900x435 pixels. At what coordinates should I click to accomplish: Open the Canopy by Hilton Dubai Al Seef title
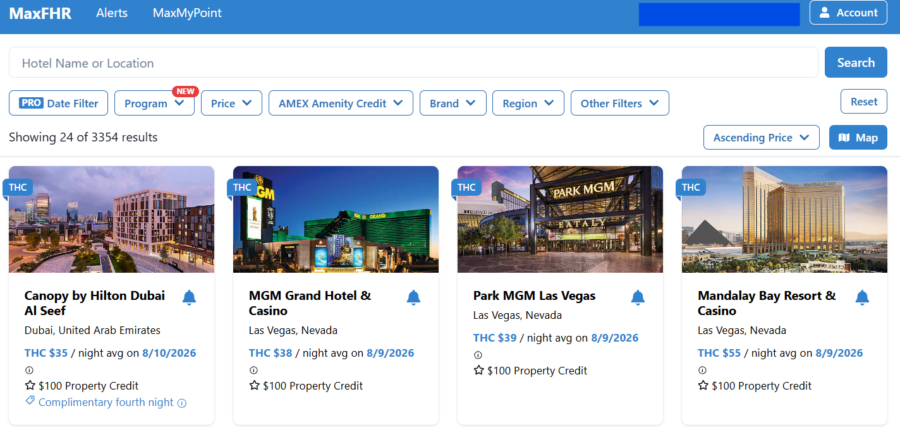(95, 303)
